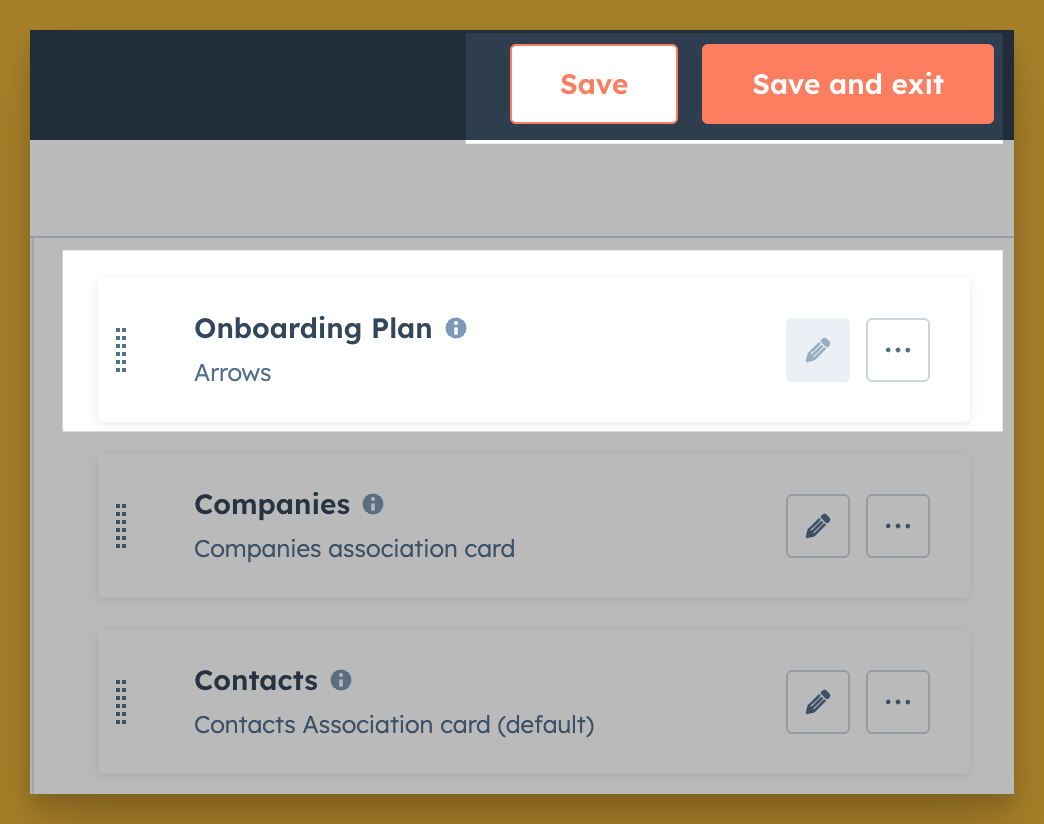Click the Save button
Viewport: 1044px width, 824px height.
[593, 84]
